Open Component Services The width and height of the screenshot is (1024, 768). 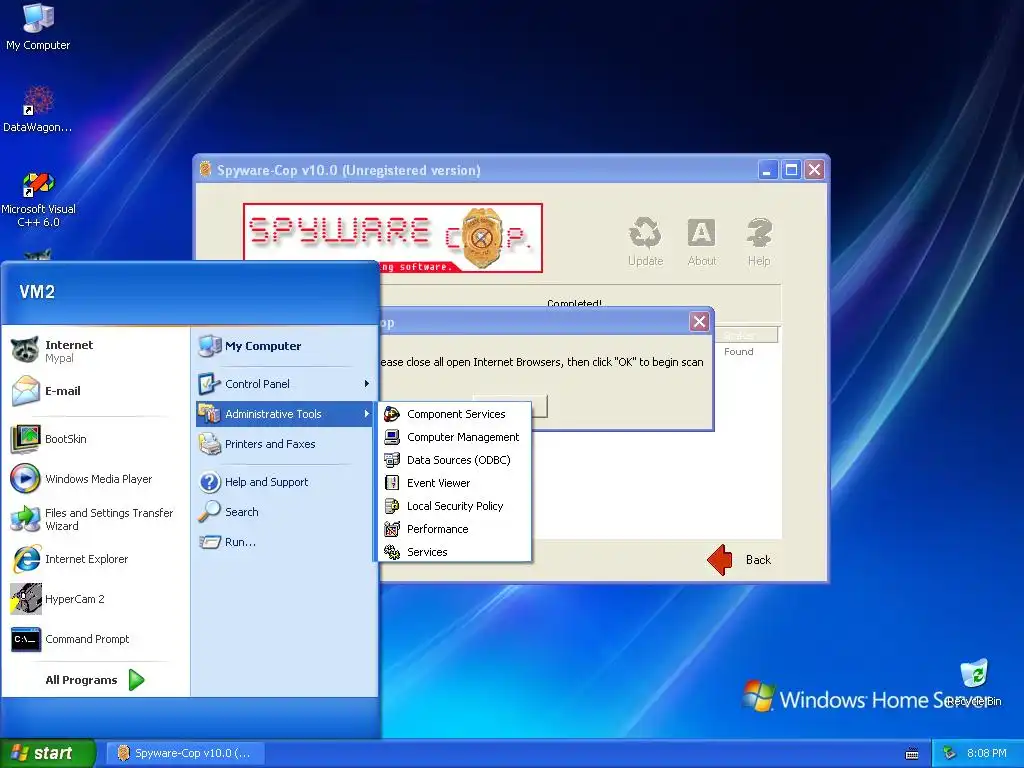pos(455,414)
